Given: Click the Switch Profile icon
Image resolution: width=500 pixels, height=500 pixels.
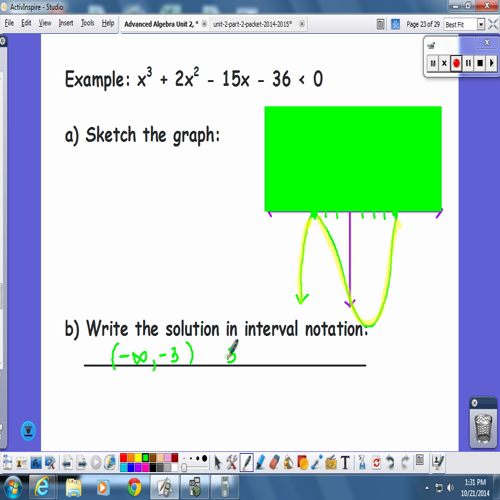Looking at the screenshot, I should [x=21, y=463].
